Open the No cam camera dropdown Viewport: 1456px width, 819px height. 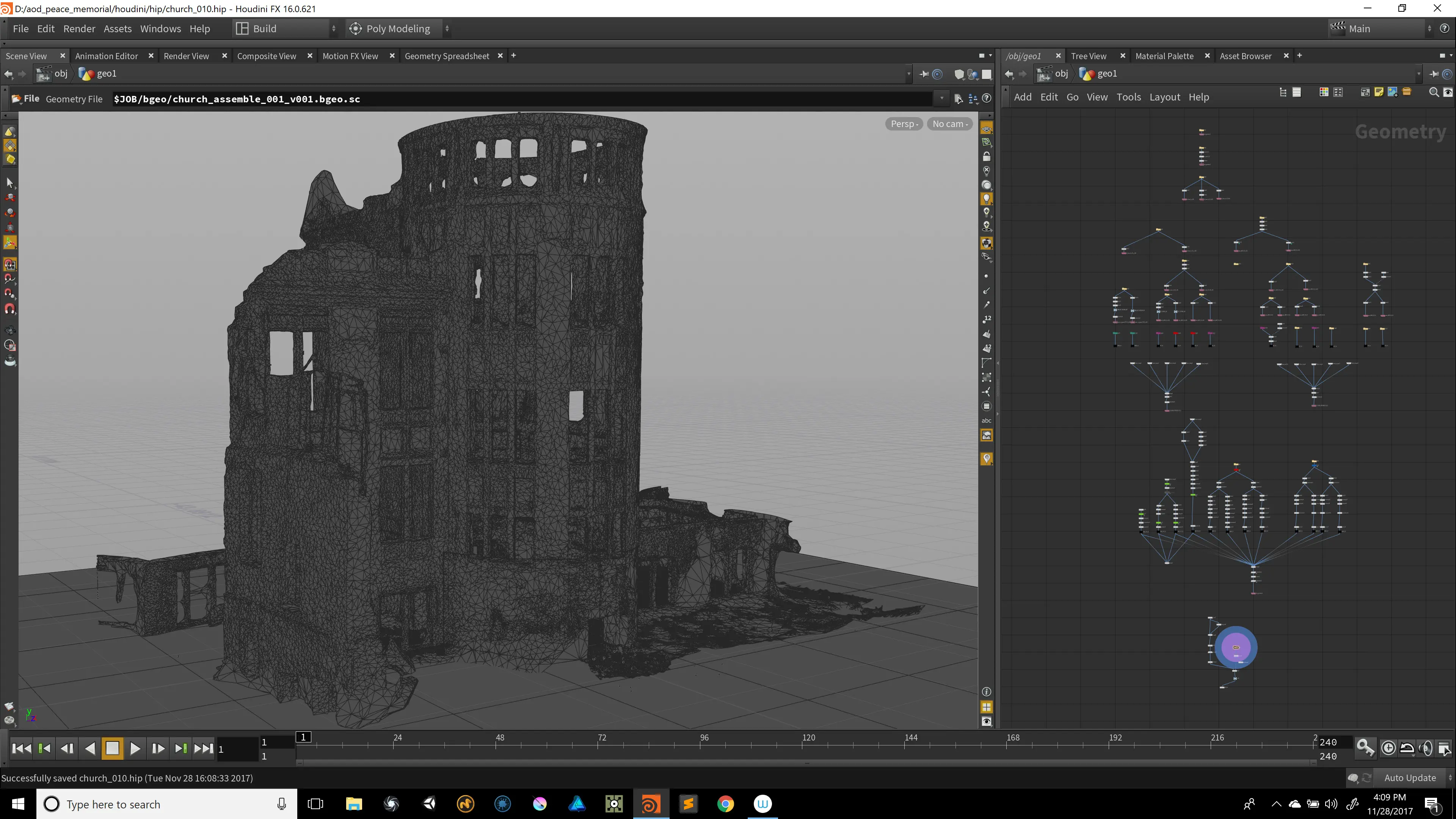click(950, 124)
